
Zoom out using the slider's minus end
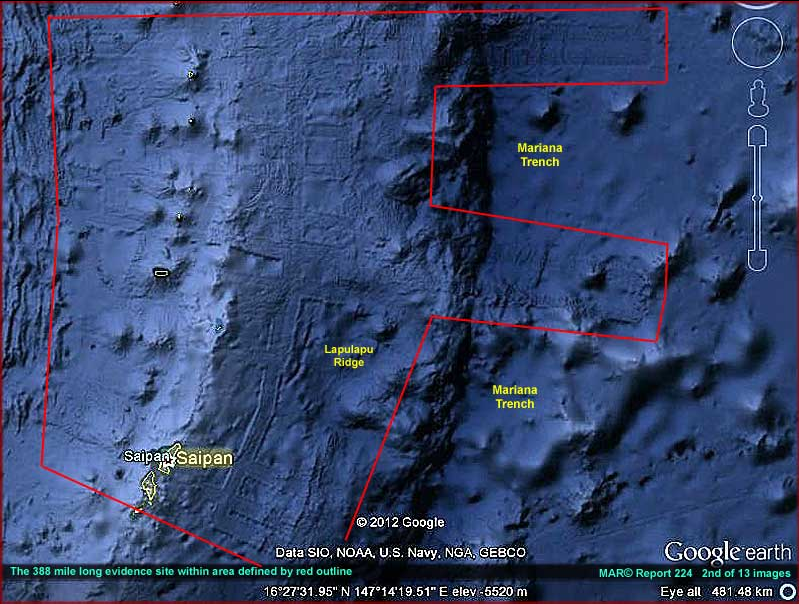pos(757,260)
